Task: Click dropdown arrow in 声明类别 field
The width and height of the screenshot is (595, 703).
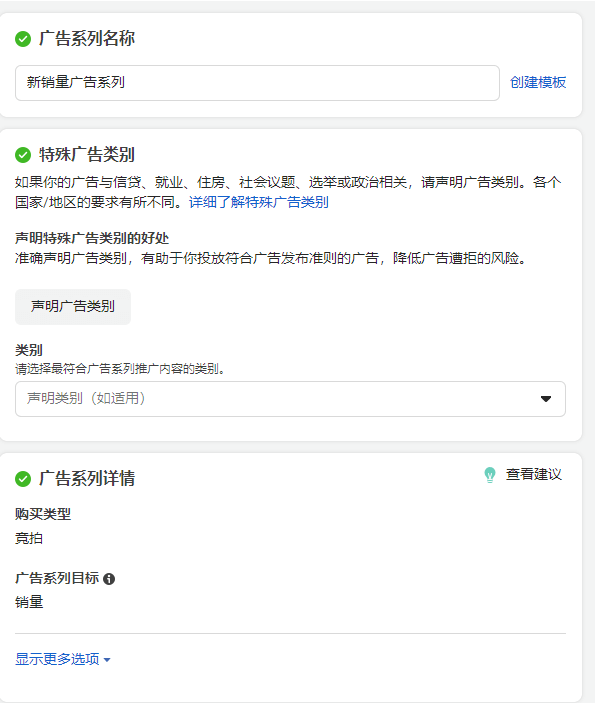Action: [546, 399]
